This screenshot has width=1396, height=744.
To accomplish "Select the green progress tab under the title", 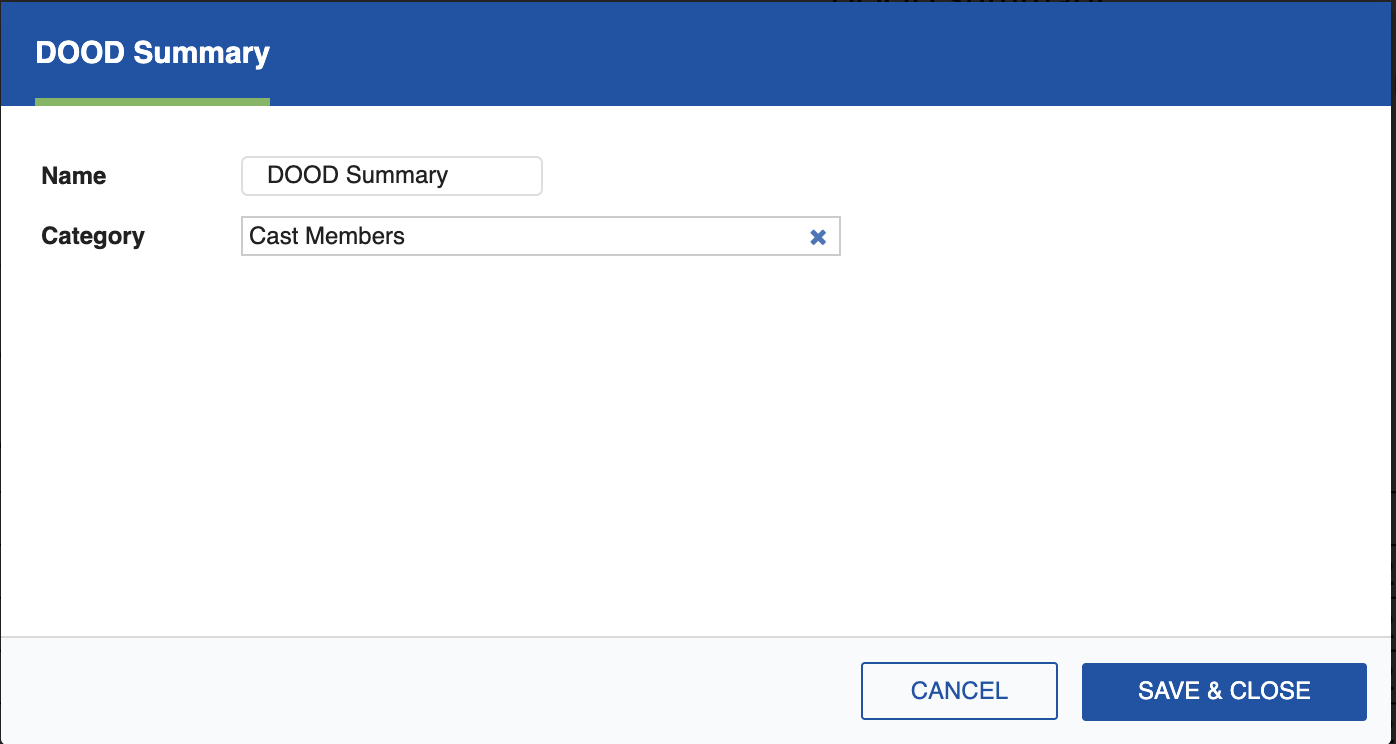I will point(152,100).
